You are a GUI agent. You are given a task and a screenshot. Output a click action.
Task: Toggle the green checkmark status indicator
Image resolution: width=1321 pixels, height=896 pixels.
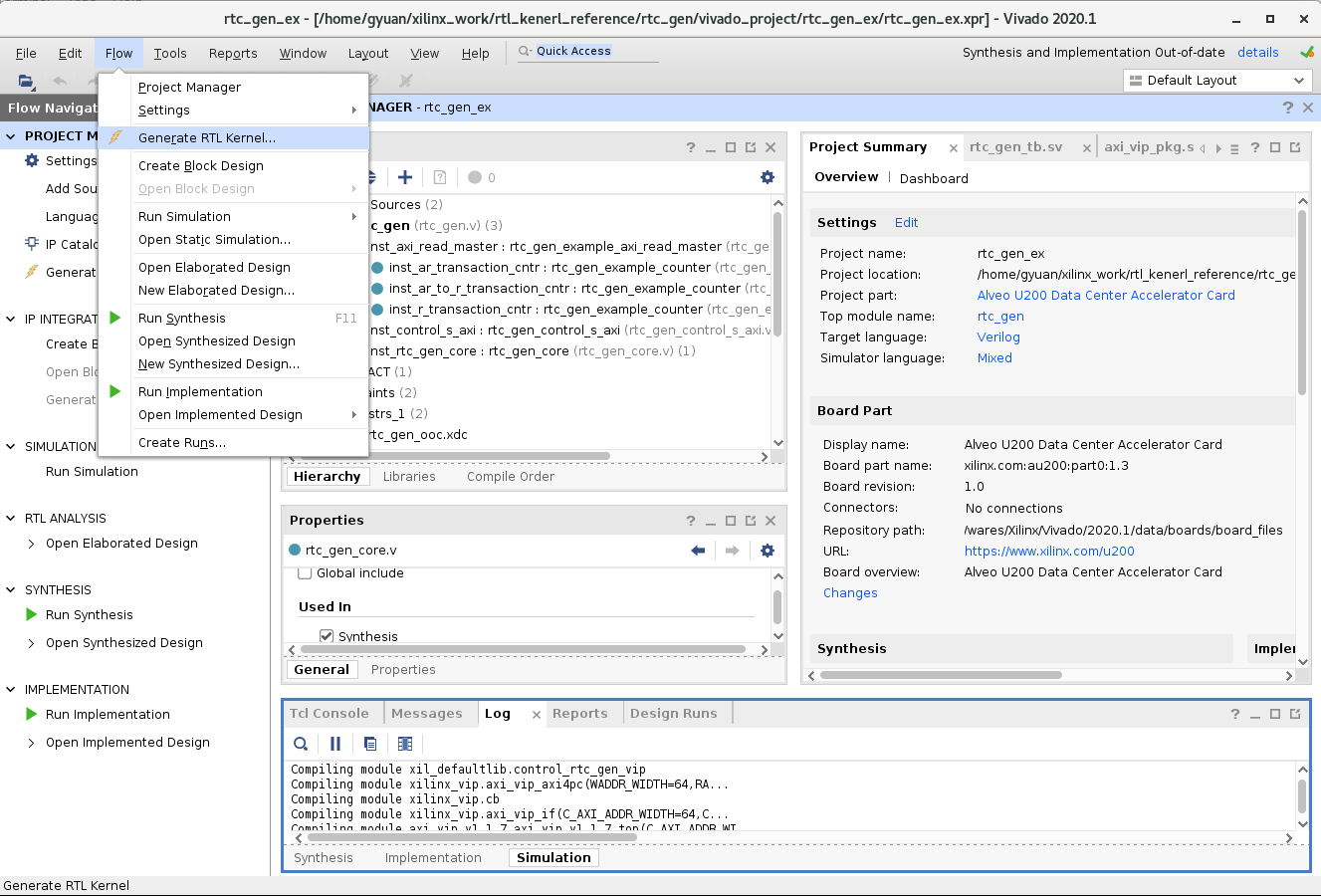[x=1307, y=53]
